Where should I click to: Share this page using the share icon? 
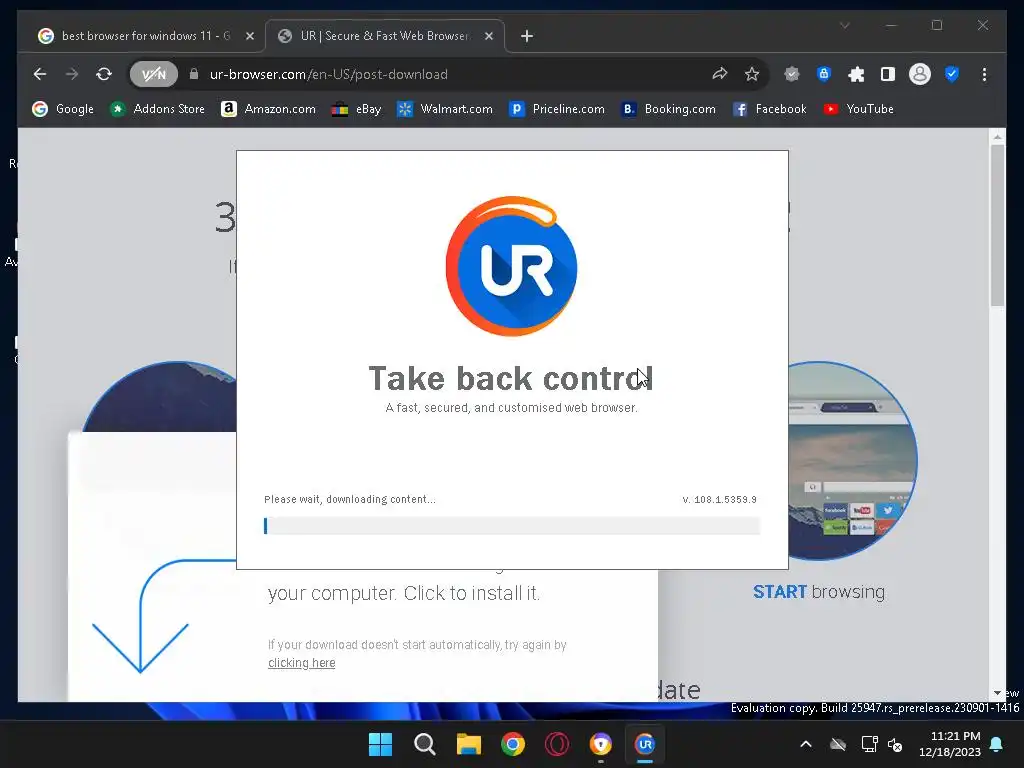click(x=720, y=74)
